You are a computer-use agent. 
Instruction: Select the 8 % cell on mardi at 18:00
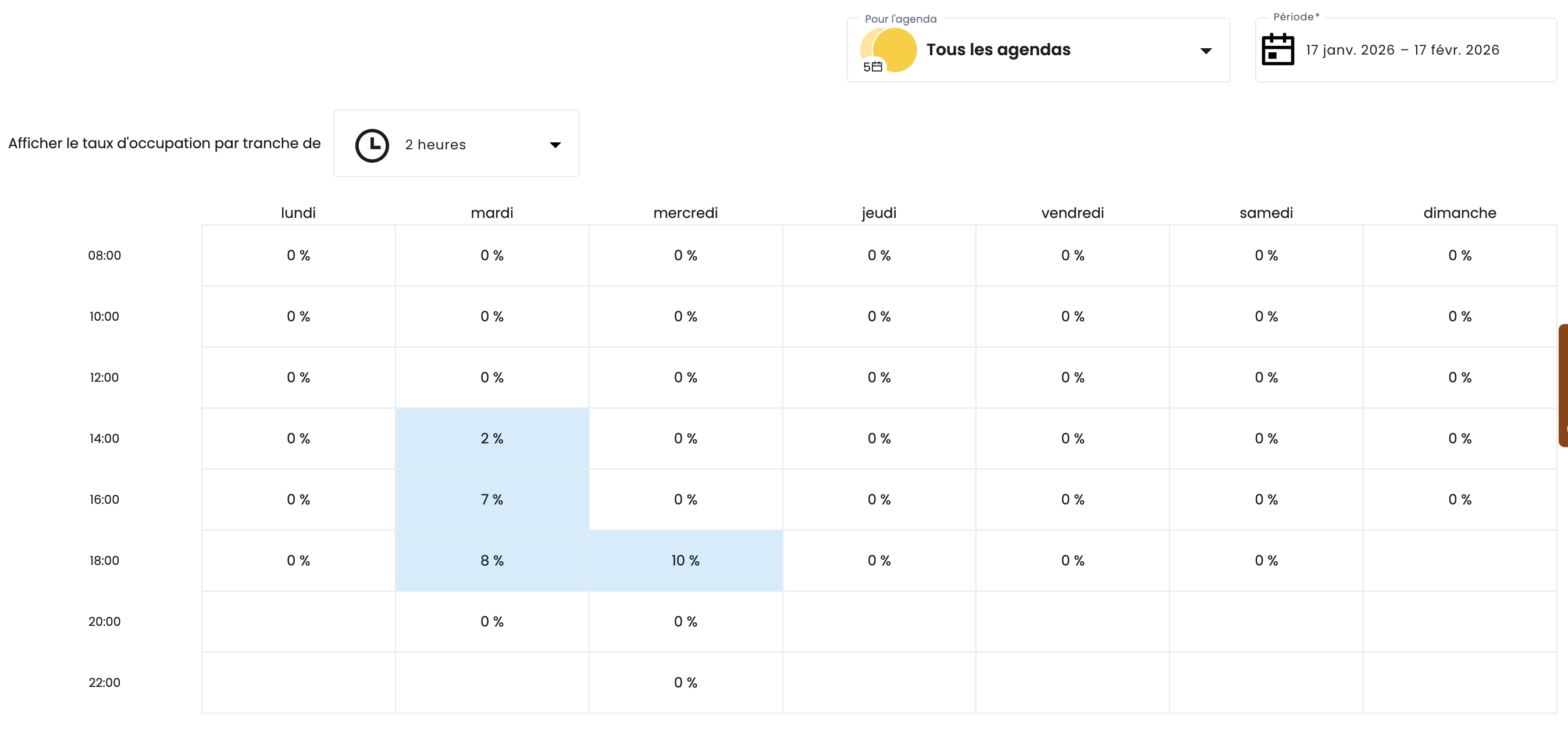click(x=492, y=560)
